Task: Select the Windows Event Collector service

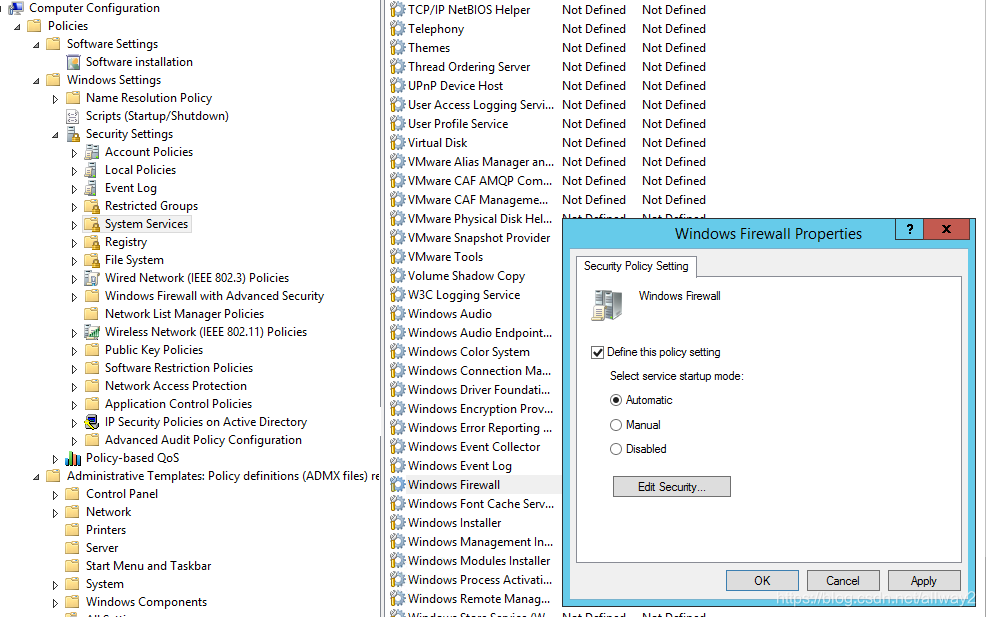Action: click(474, 447)
